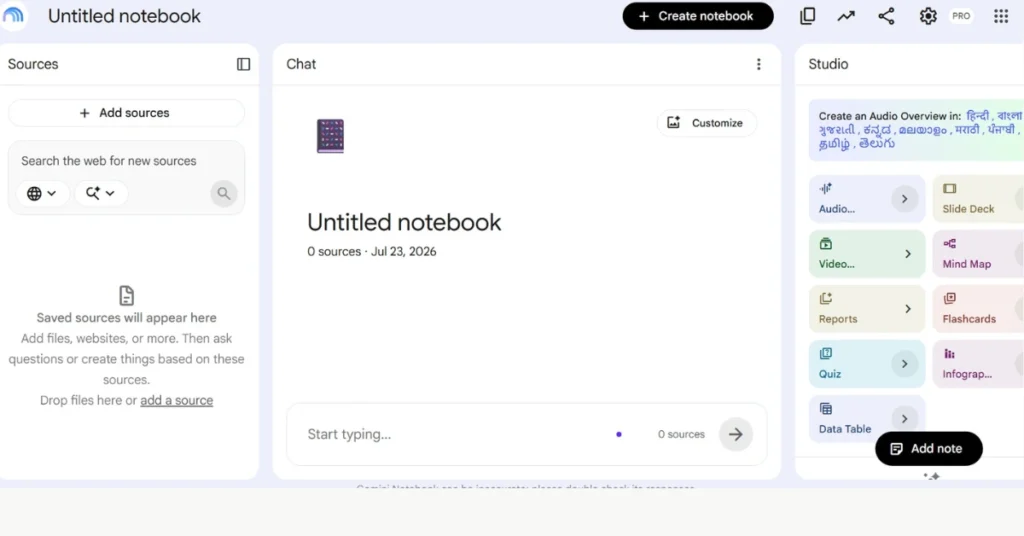Screen dimensions: 1024x536
Task: Open Chat options three-dot menu
Action: [x=758, y=64]
